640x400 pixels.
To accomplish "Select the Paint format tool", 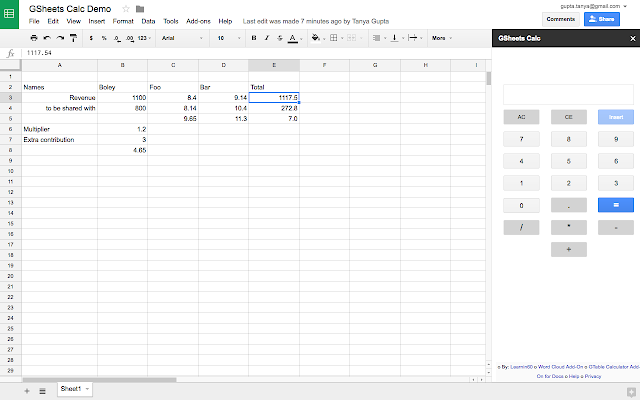I will coord(73,38).
